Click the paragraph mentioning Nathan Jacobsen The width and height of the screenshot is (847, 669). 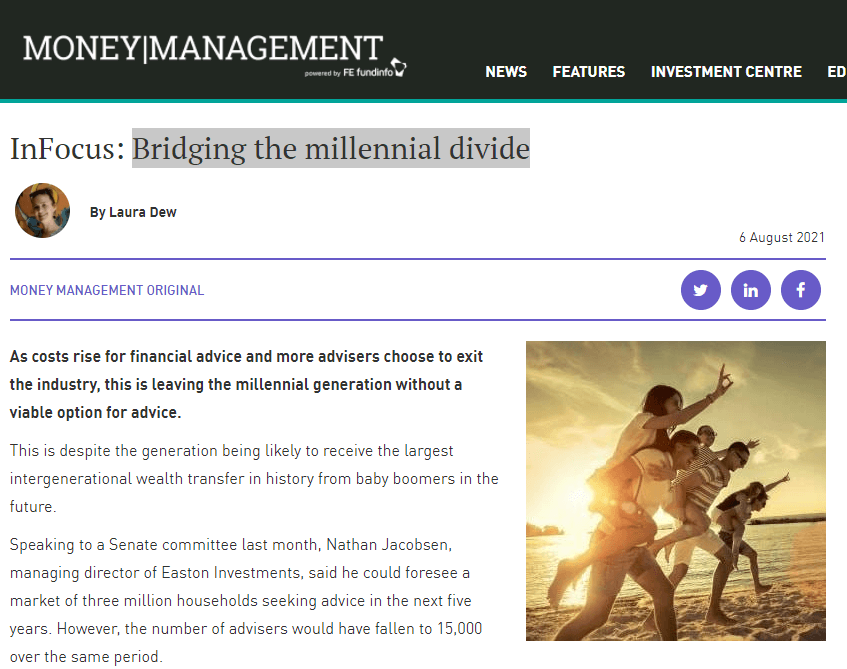click(246, 600)
